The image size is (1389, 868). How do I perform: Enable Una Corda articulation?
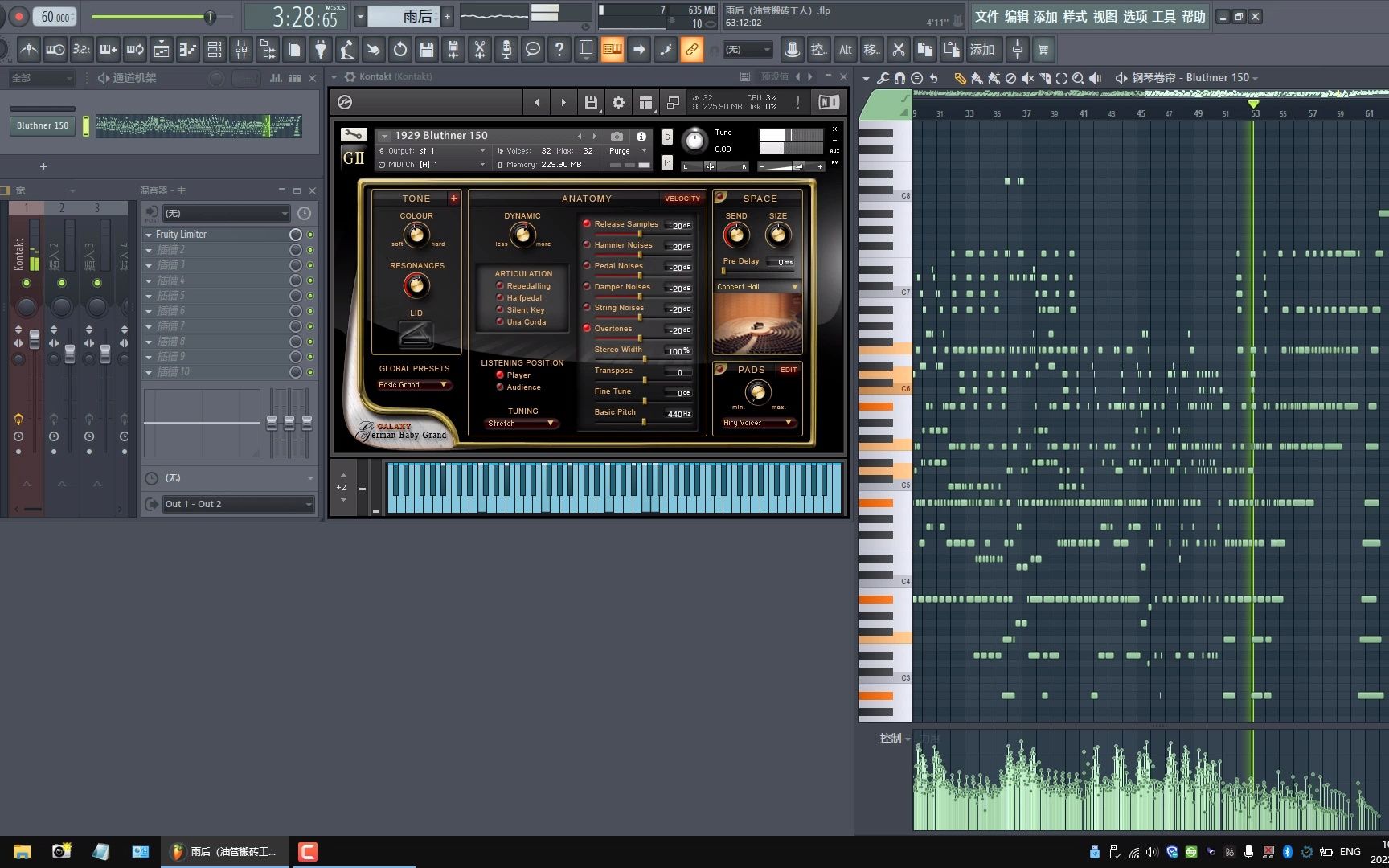[500, 322]
